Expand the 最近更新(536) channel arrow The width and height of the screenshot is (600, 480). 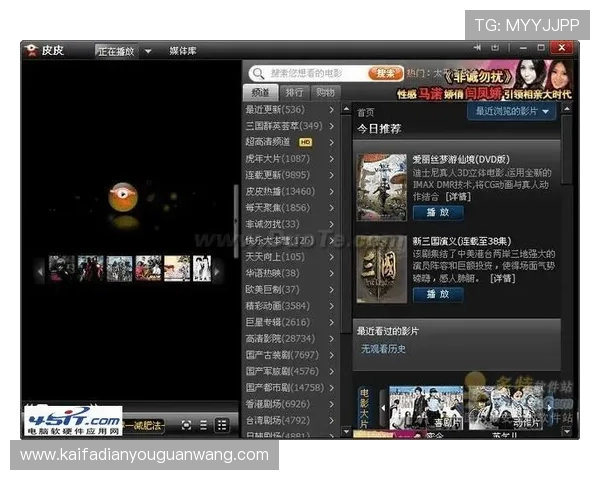coord(332,110)
